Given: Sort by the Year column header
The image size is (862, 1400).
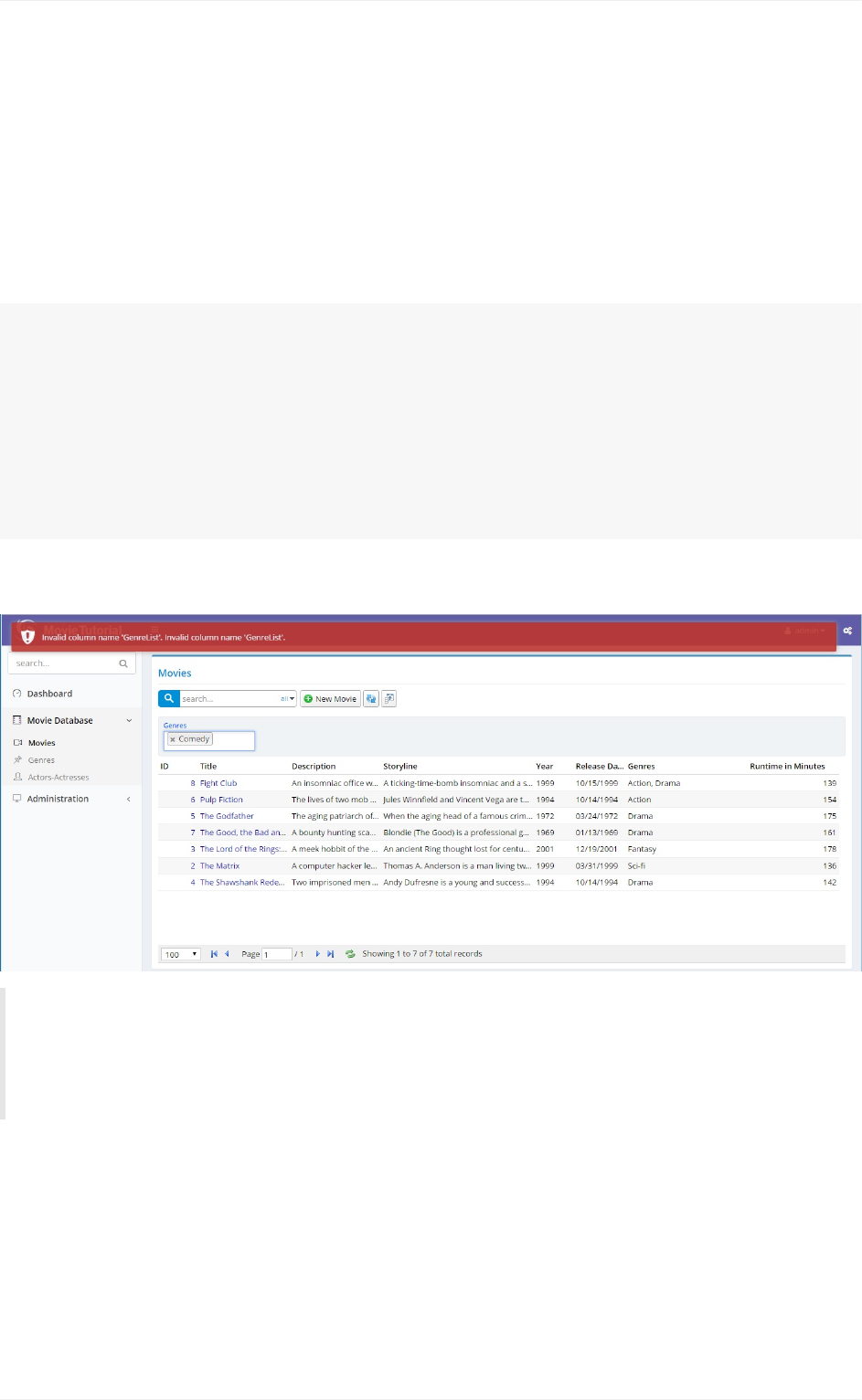Looking at the screenshot, I should point(545,767).
